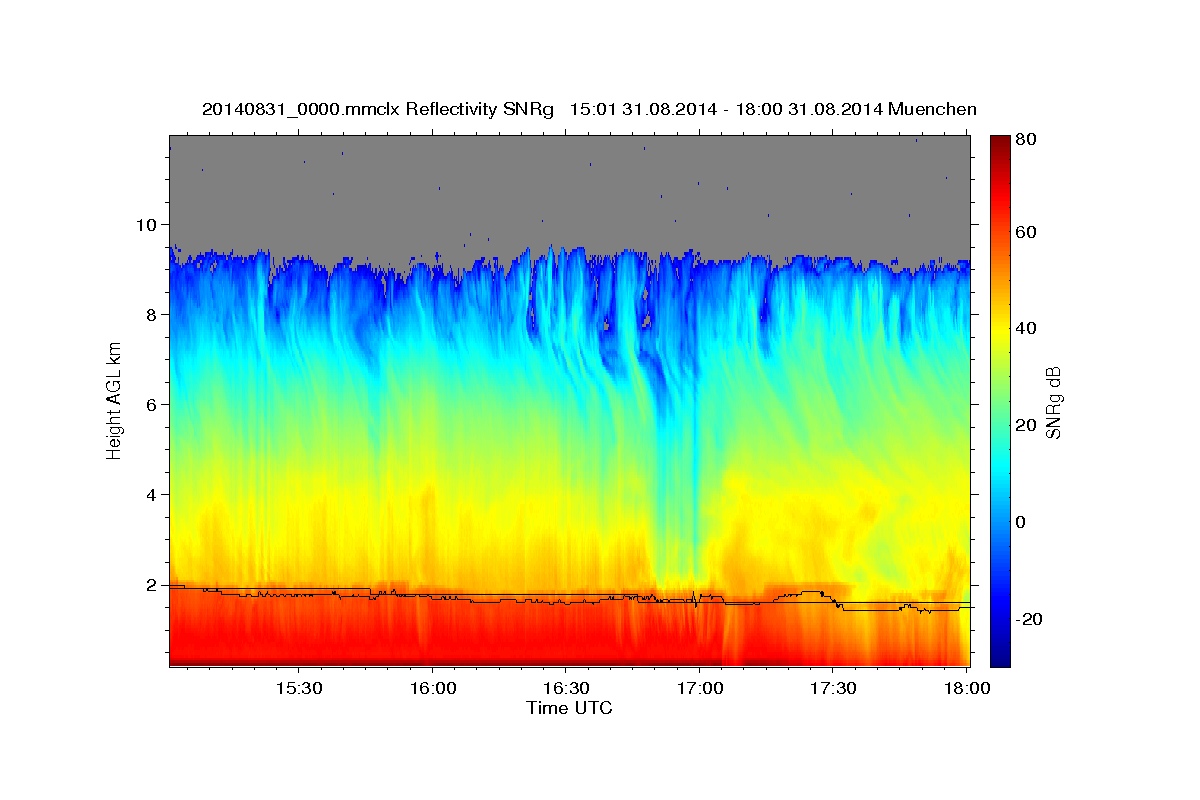Click the colorbar value 40

1027,328
